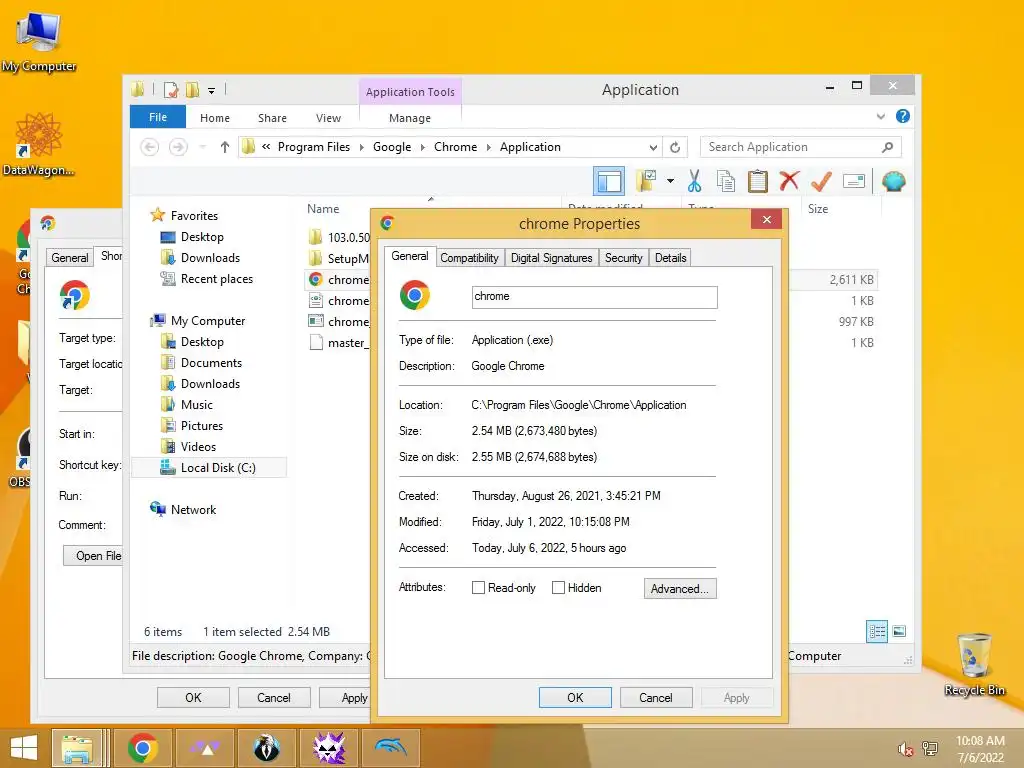The width and height of the screenshot is (1024, 768).
Task: Click the Back arrow in Explorer
Action: click(150, 147)
